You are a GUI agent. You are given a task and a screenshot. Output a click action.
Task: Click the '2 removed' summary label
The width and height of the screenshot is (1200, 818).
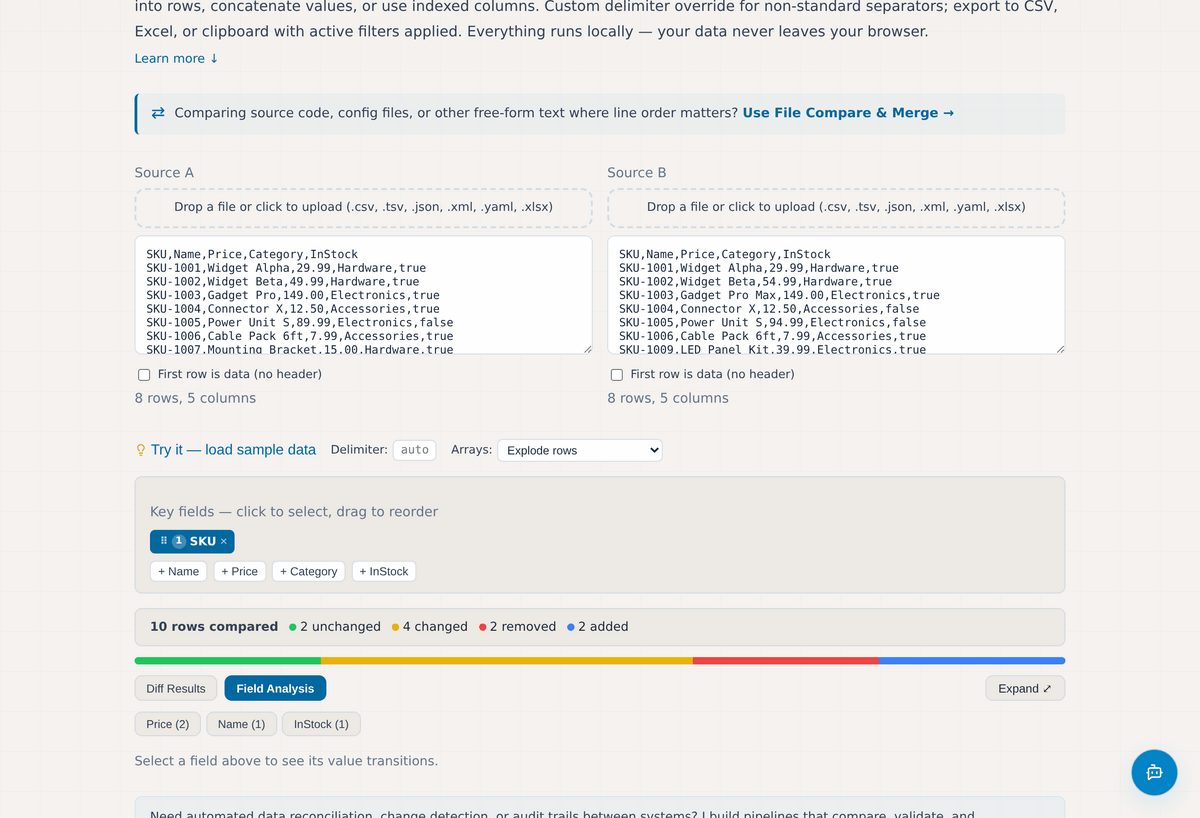[x=518, y=627]
